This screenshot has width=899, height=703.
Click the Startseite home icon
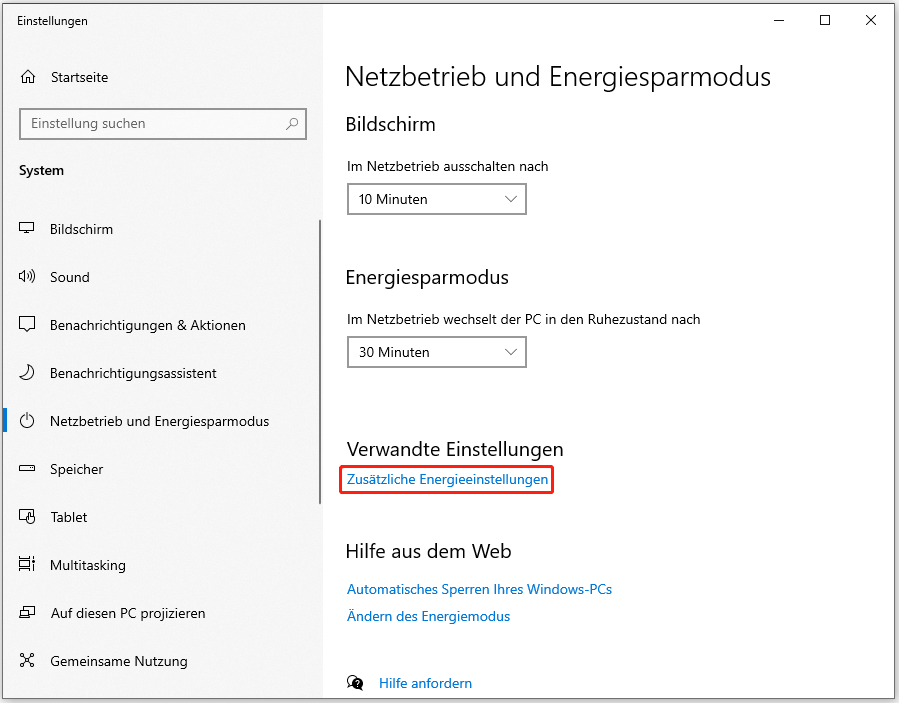28,77
